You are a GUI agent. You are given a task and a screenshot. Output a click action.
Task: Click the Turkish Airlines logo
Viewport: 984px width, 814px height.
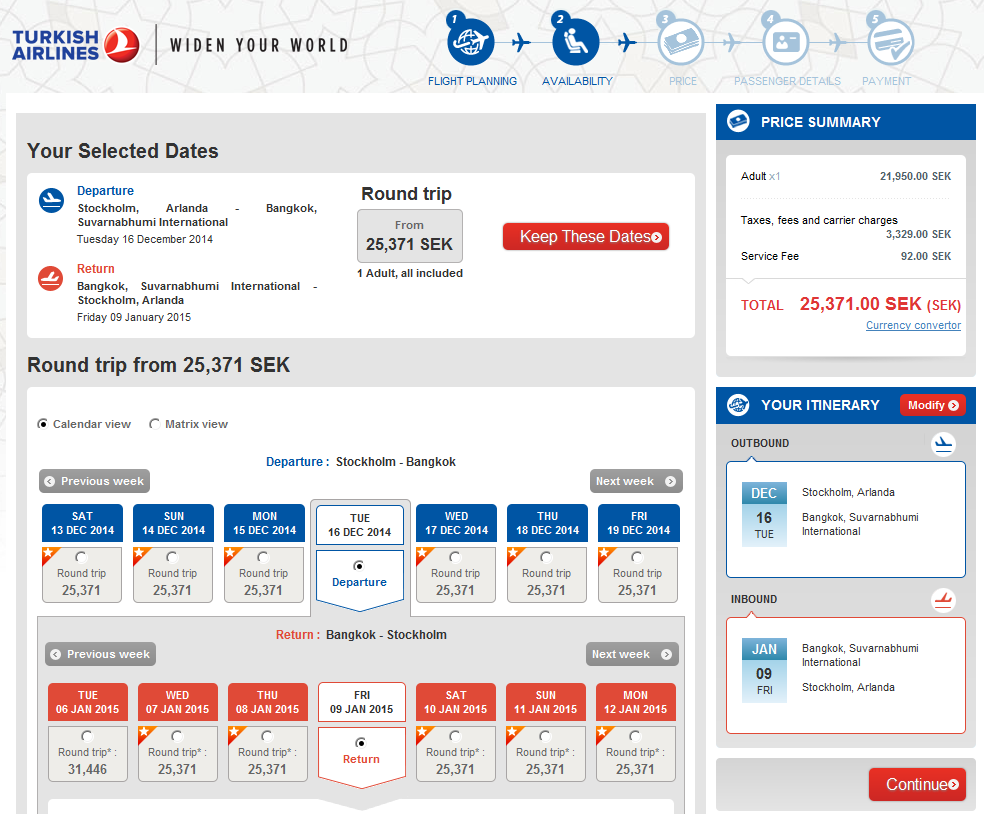tap(70, 45)
